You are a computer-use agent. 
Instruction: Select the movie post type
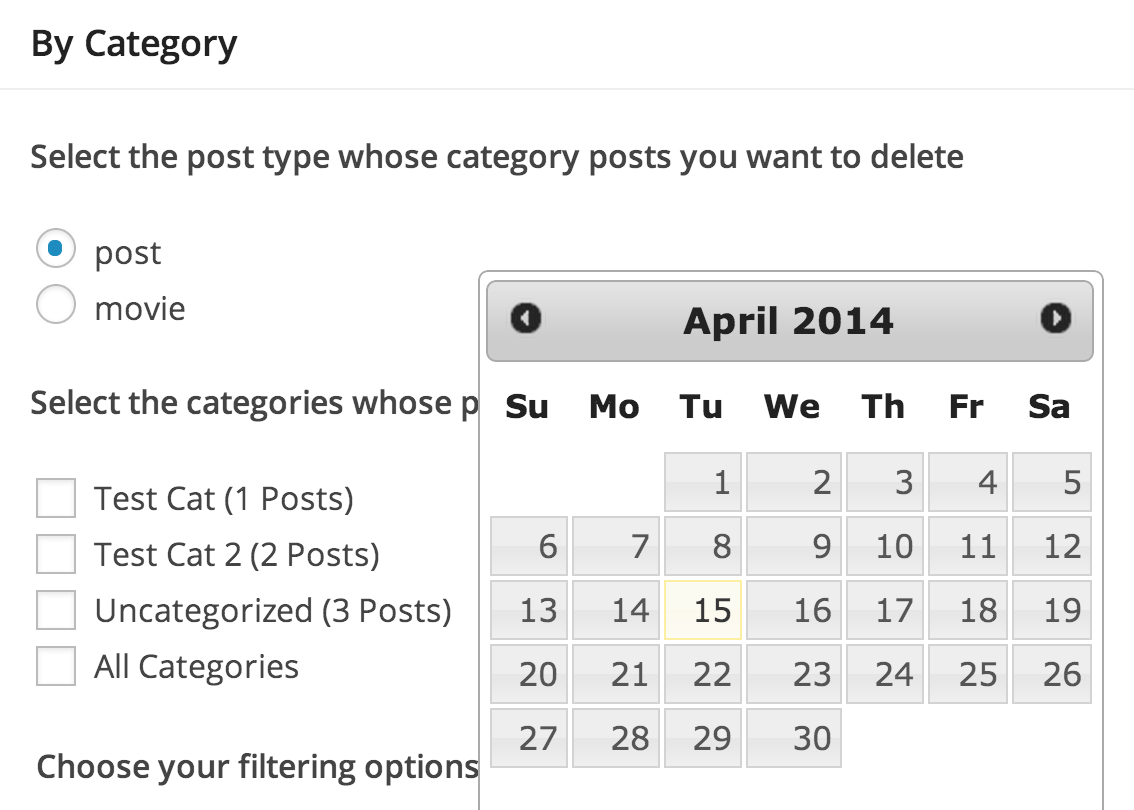point(56,305)
